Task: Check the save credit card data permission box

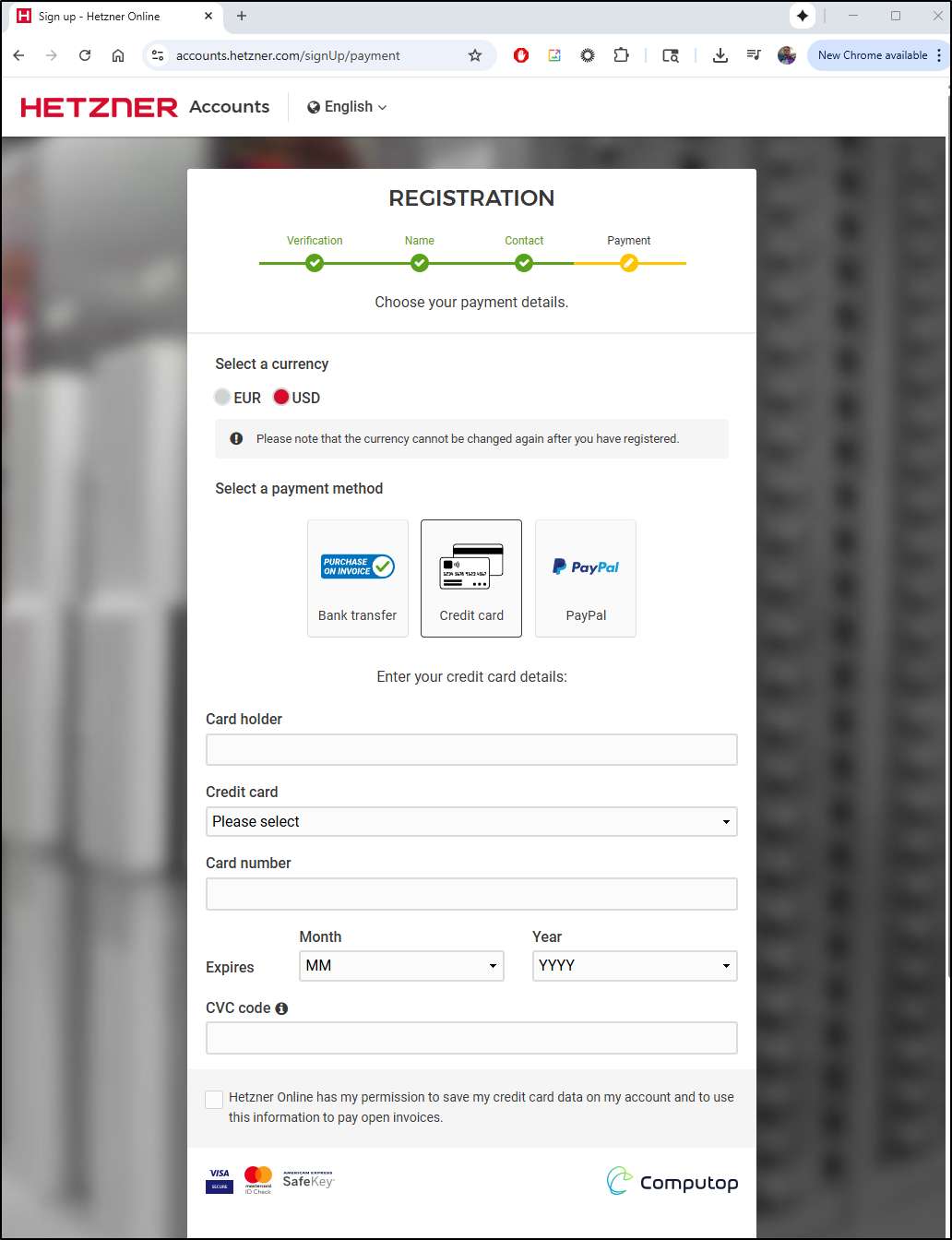Action: point(214,1099)
